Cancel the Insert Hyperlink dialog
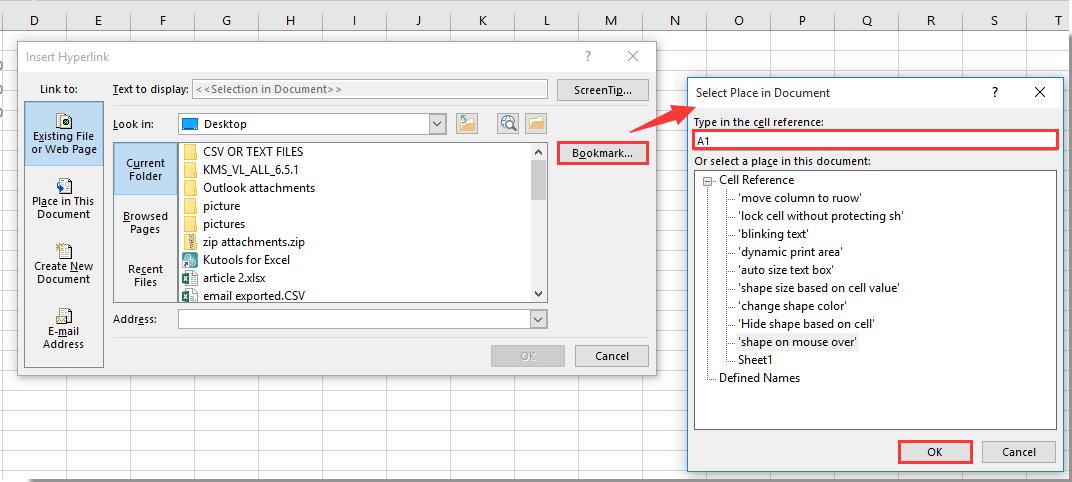The width and height of the screenshot is (1072, 482). (611, 356)
